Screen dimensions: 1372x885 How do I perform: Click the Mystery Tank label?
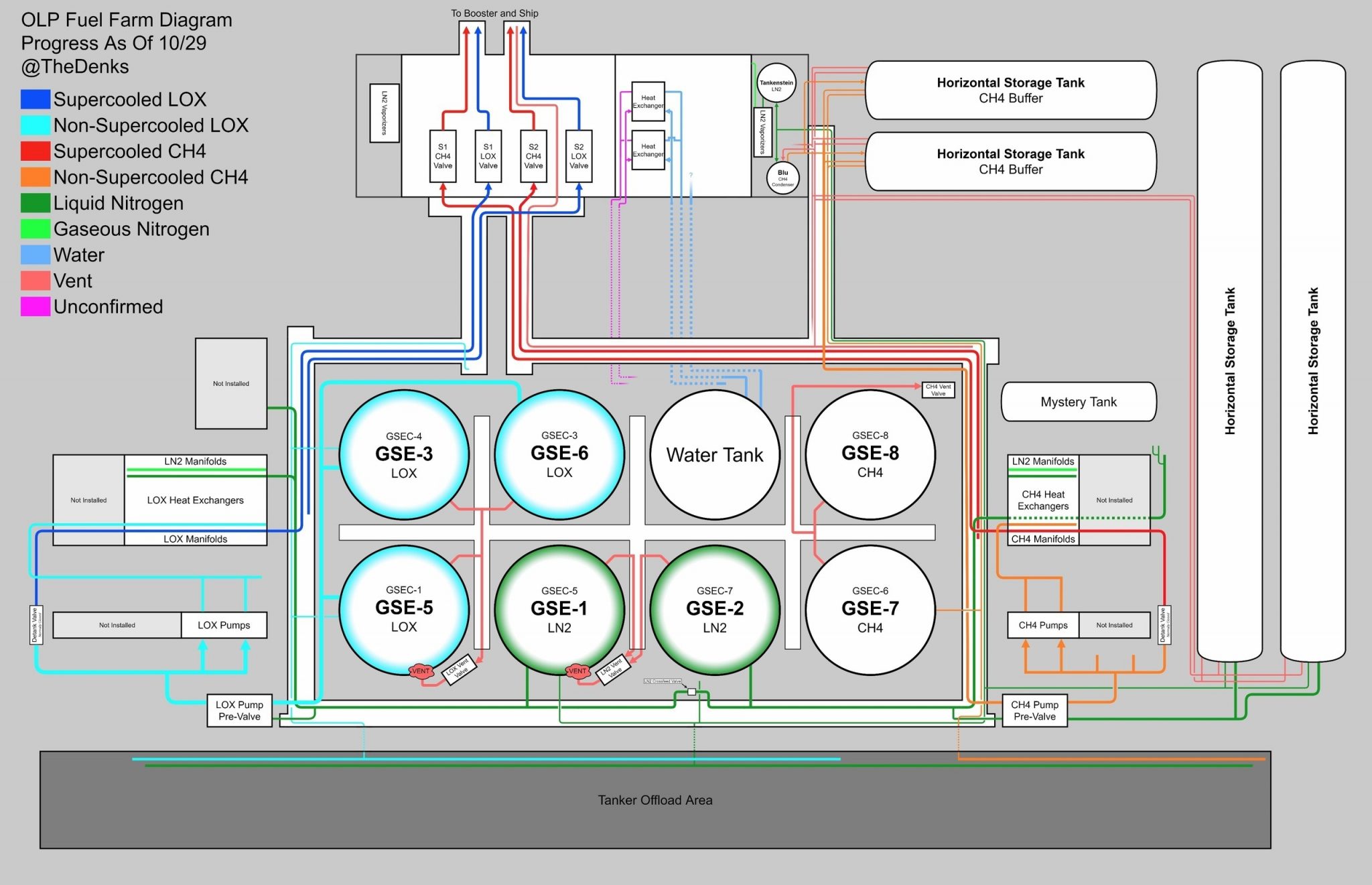(1078, 402)
